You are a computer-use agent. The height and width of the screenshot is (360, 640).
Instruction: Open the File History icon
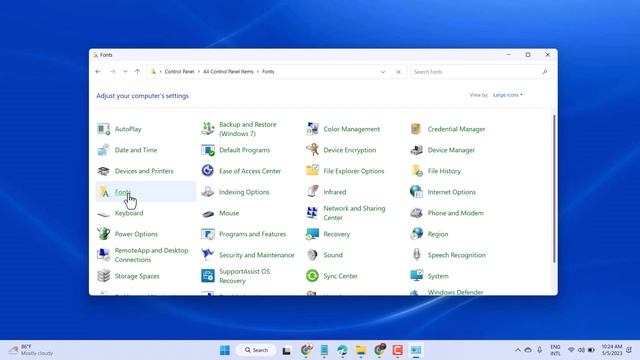pos(416,171)
